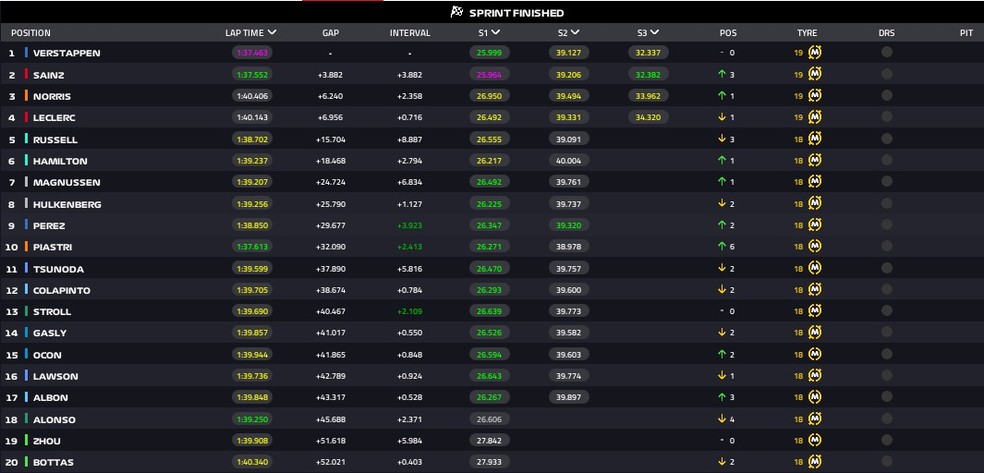The image size is (984, 473).
Task: Click driver name Norris
Action: point(52,97)
